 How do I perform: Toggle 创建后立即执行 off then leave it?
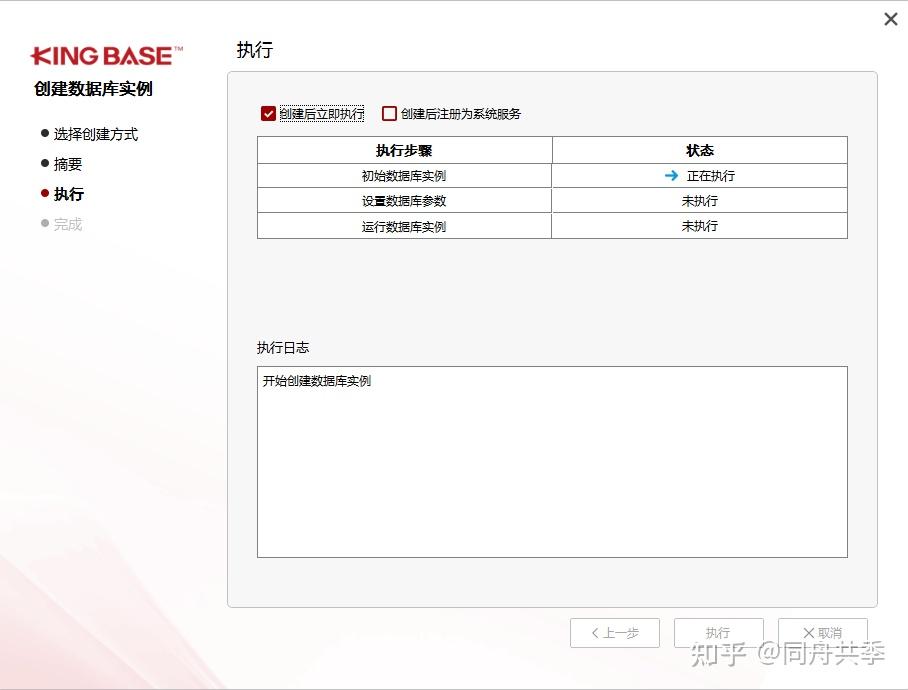point(268,113)
